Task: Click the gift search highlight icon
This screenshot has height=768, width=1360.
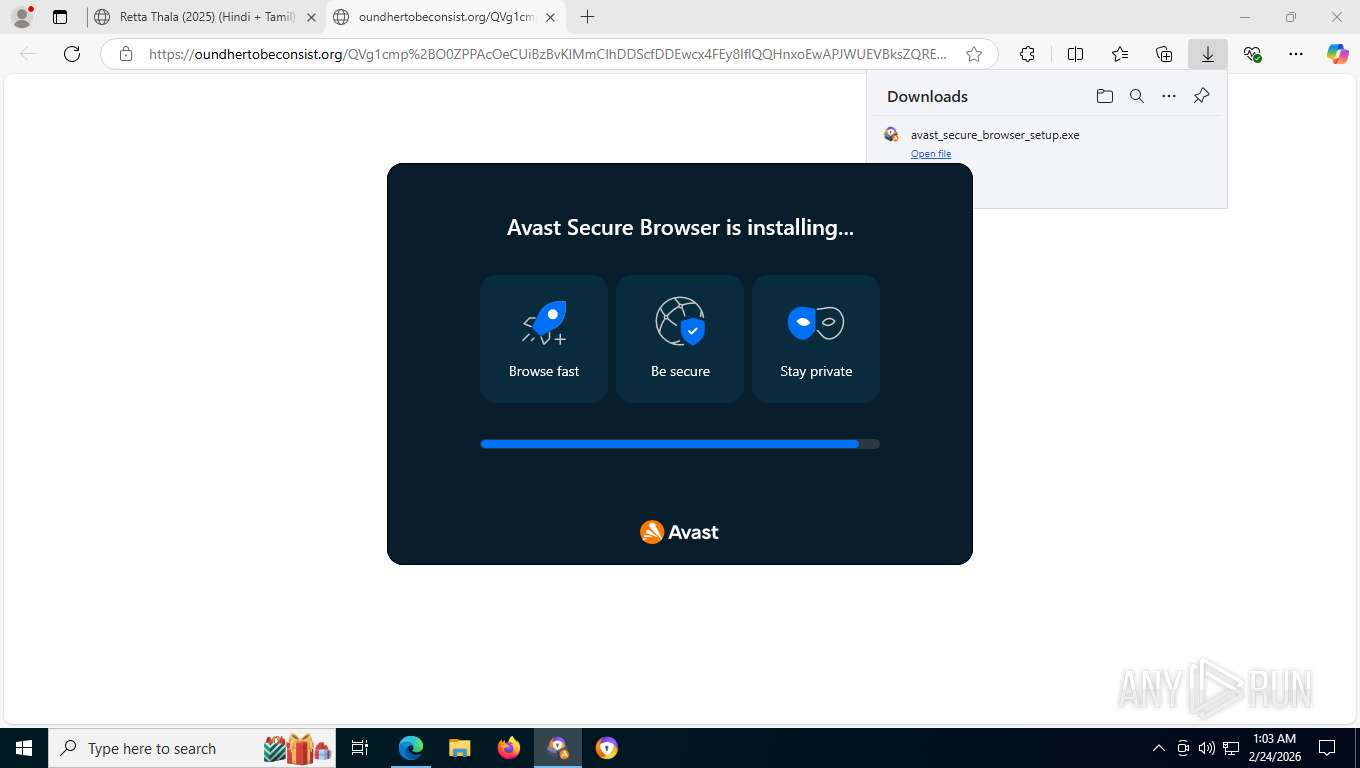Action: pos(297,748)
